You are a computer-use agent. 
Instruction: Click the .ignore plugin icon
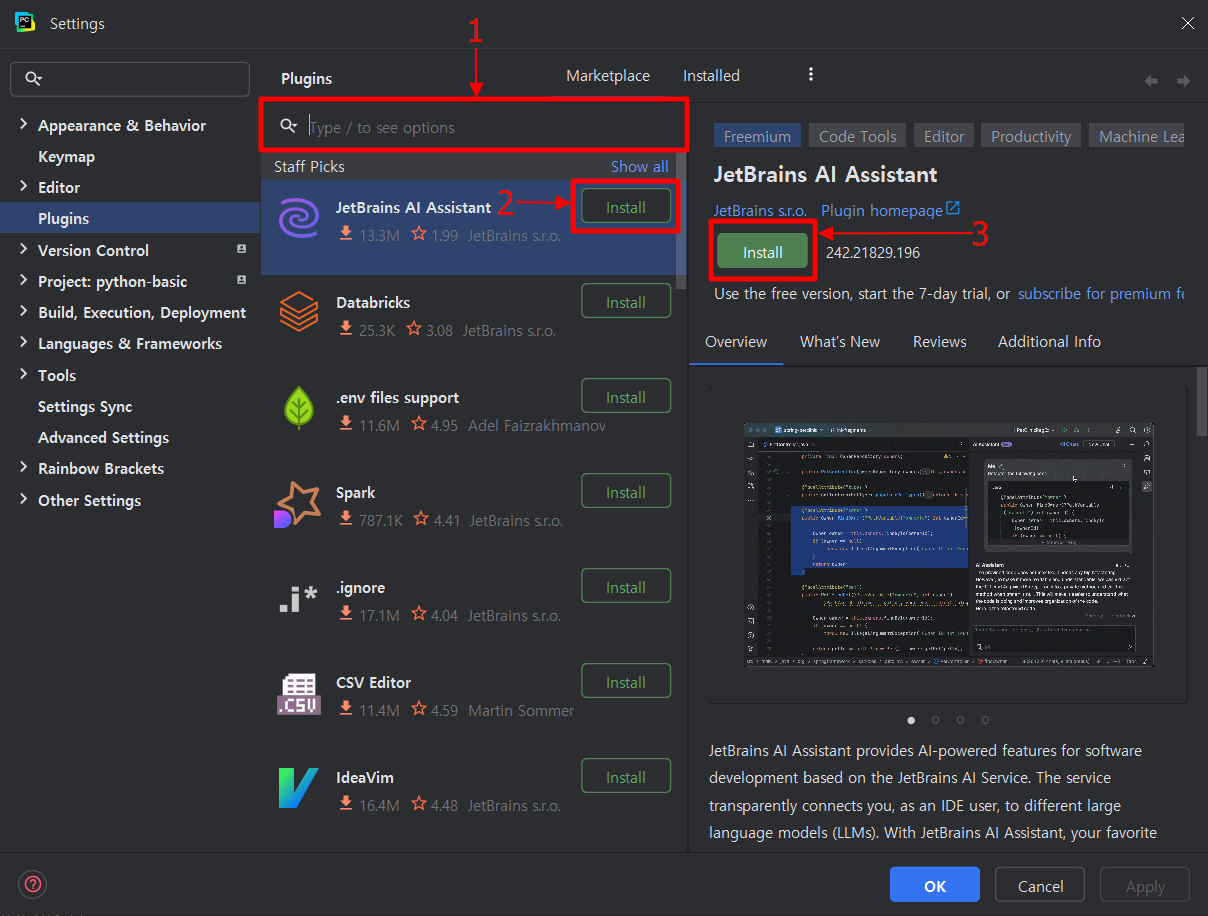(298, 598)
